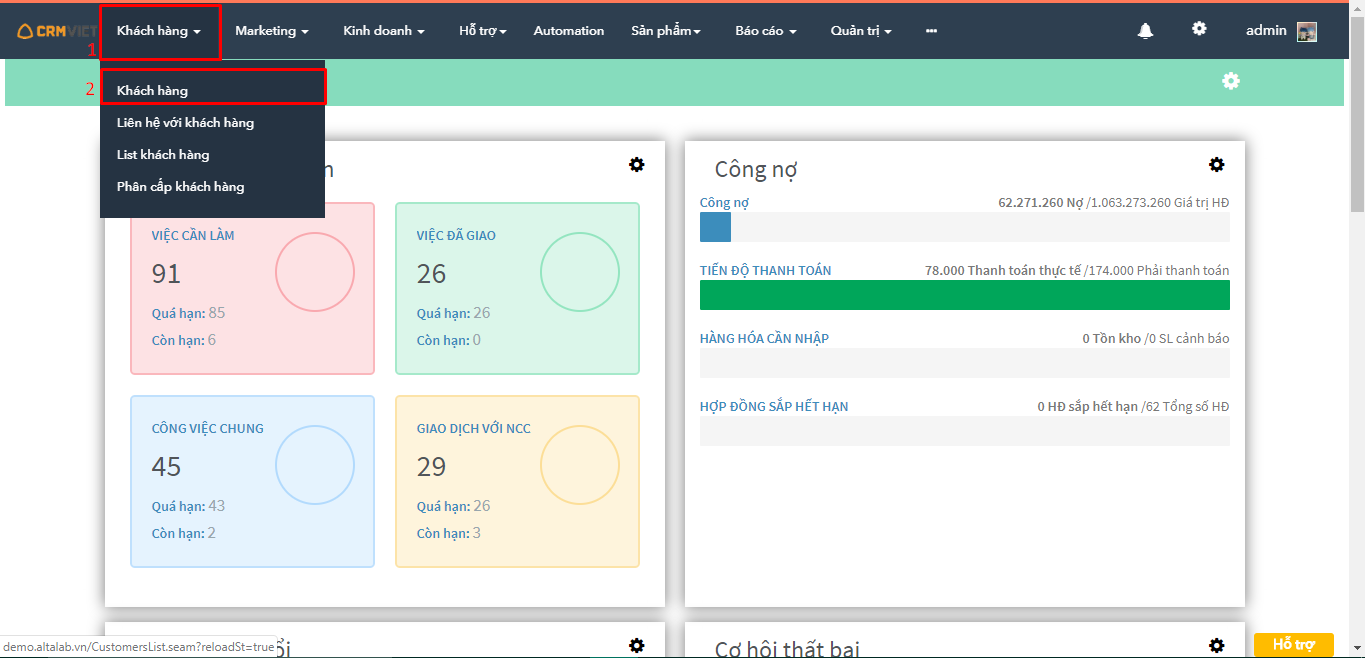The height and width of the screenshot is (658, 1365).
Task: Expand the Marketing dropdown menu
Action: point(272,31)
